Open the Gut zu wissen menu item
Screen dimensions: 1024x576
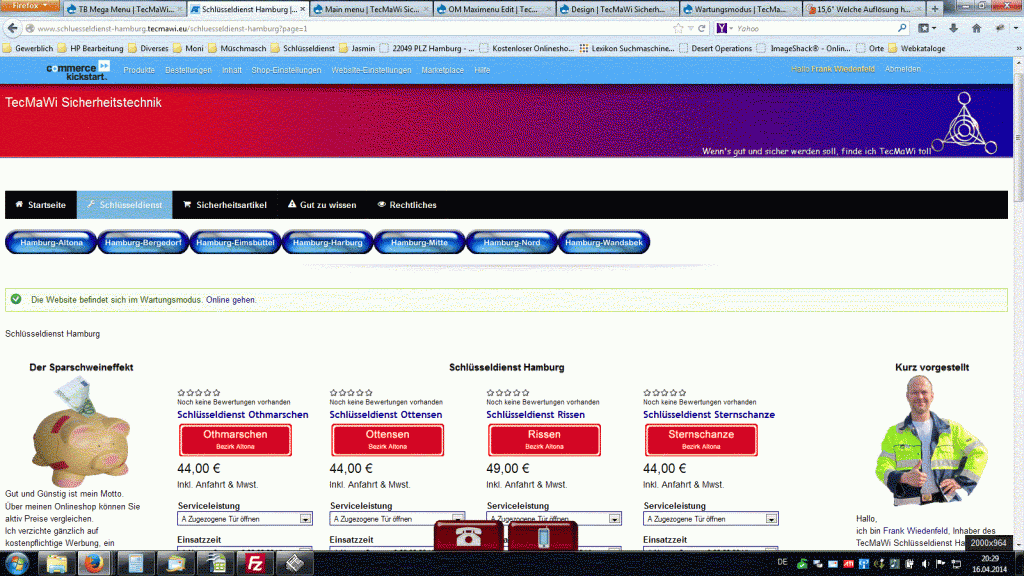(x=322, y=205)
